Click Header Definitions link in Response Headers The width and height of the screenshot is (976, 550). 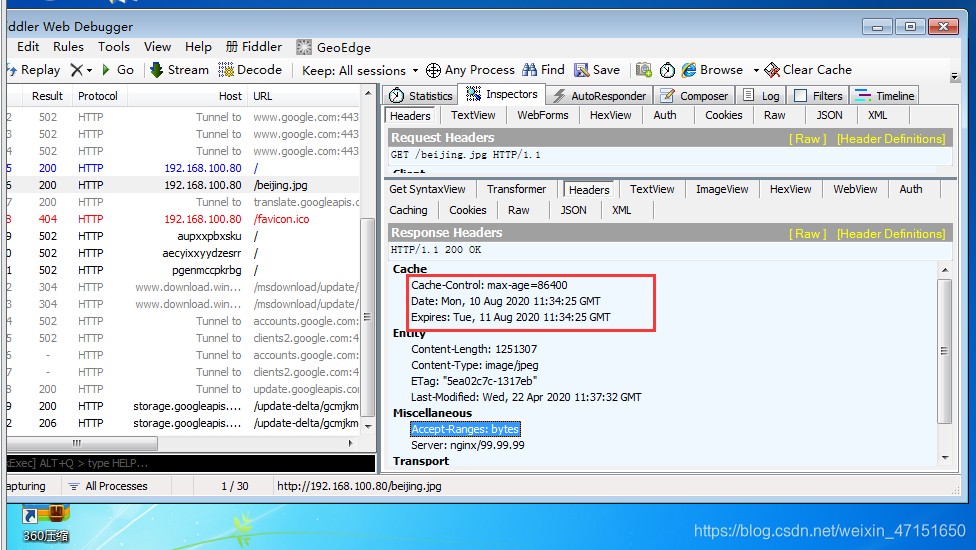(x=891, y=234)
